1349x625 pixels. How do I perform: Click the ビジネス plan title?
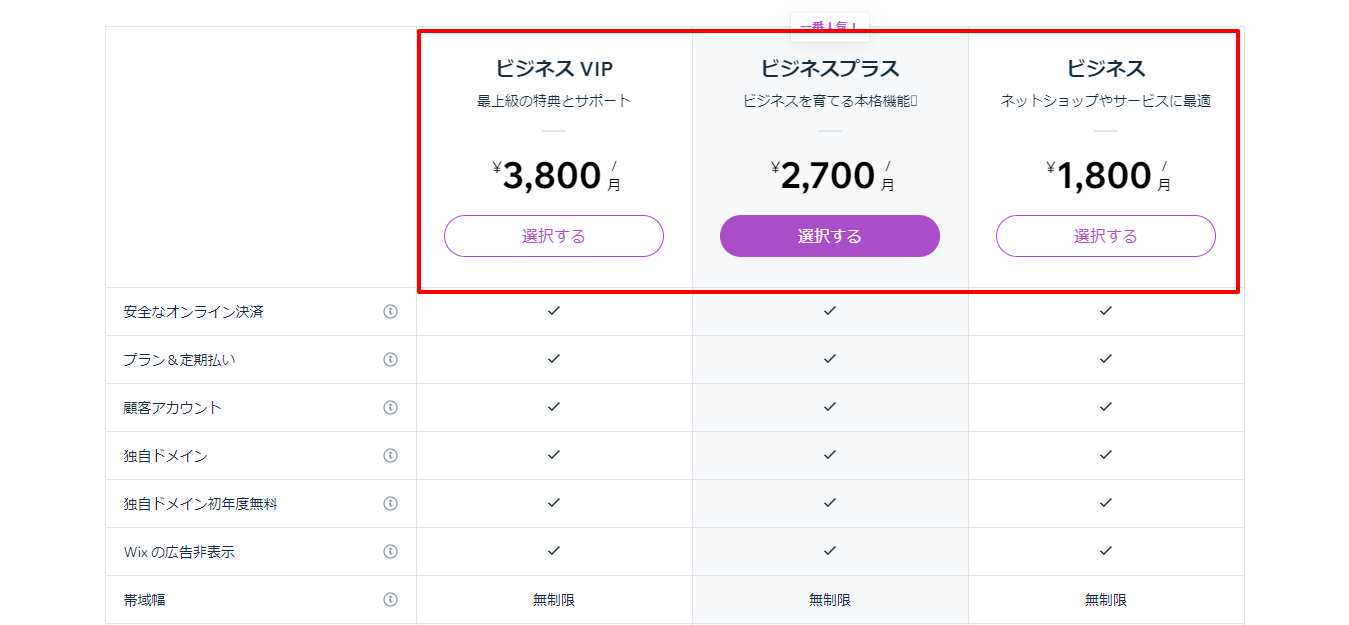click(x=1106, y=69)
